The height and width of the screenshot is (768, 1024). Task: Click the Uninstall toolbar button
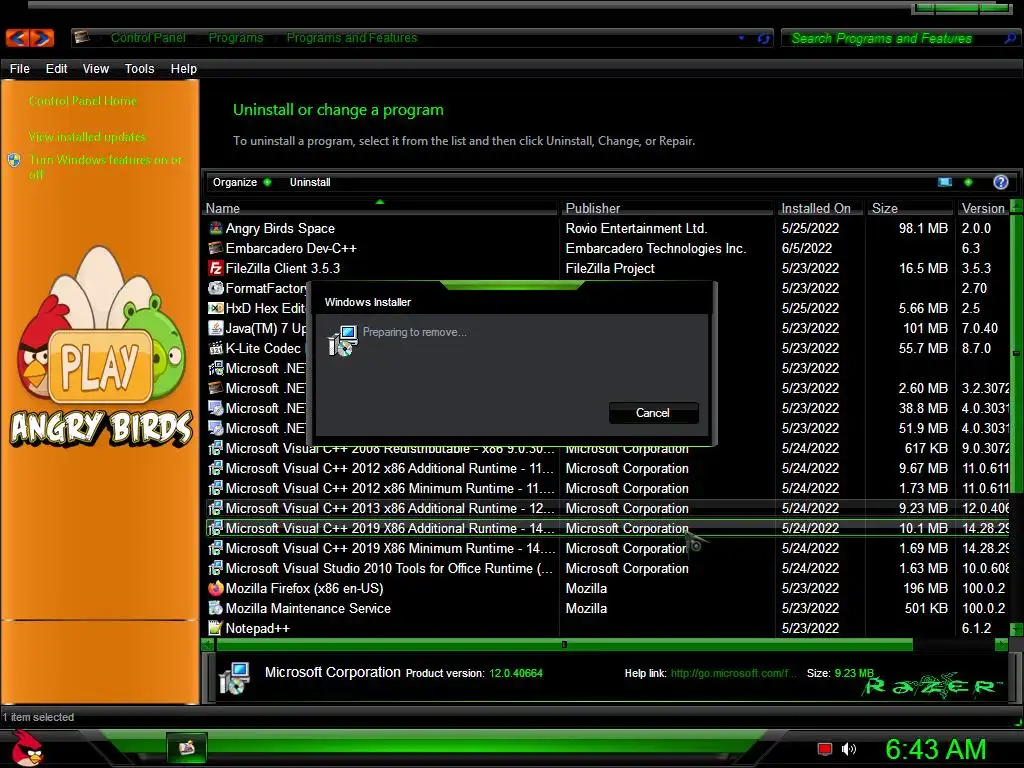click(x=310, y=182)
